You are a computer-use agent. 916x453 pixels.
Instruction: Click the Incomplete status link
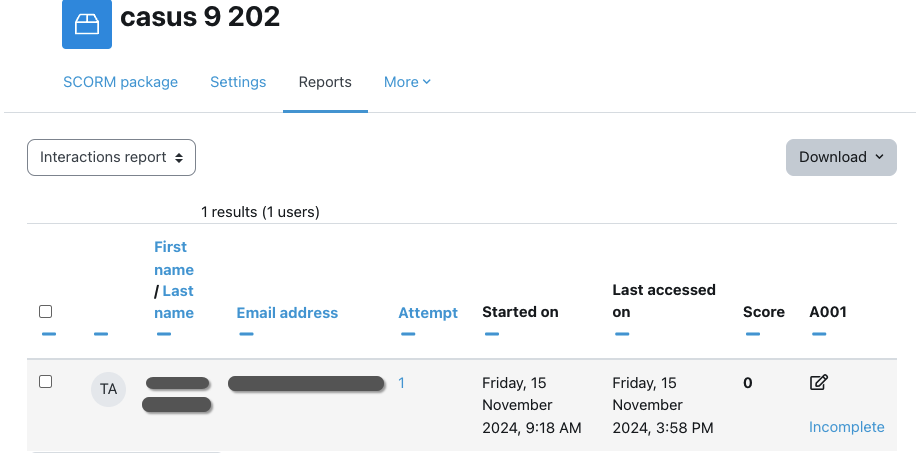pyautogui.click(x=846, y=427)
